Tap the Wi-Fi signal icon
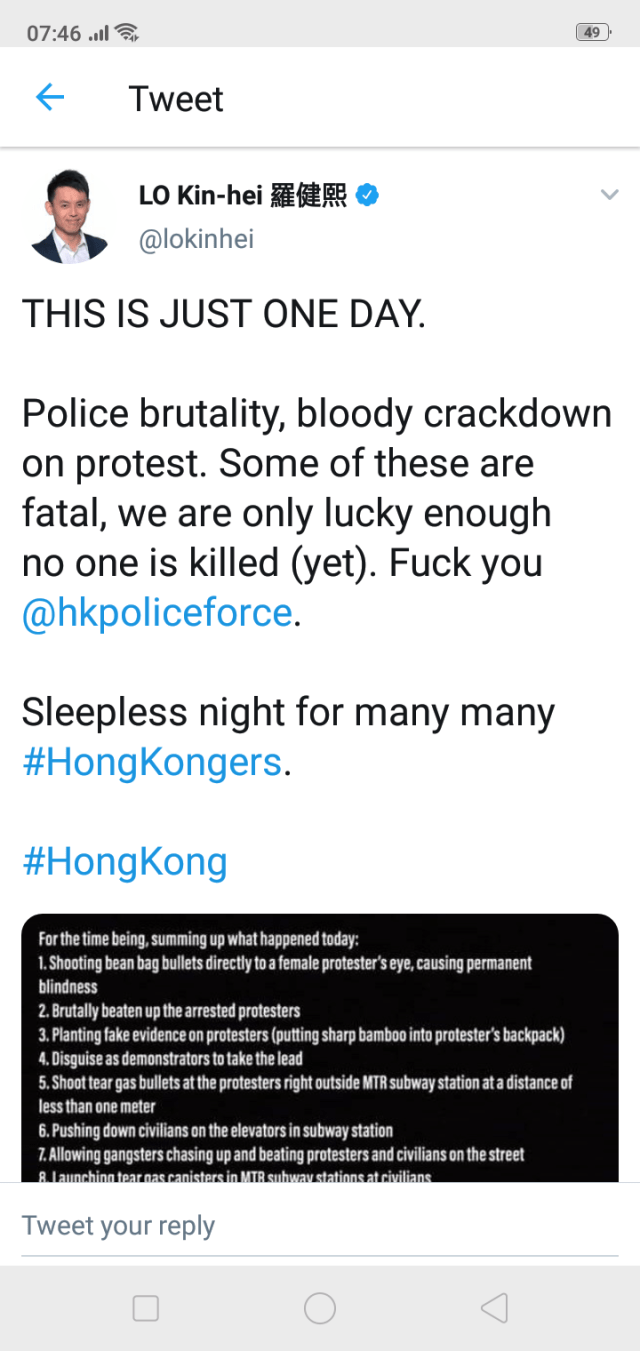640x1351 pixels. 127,33
